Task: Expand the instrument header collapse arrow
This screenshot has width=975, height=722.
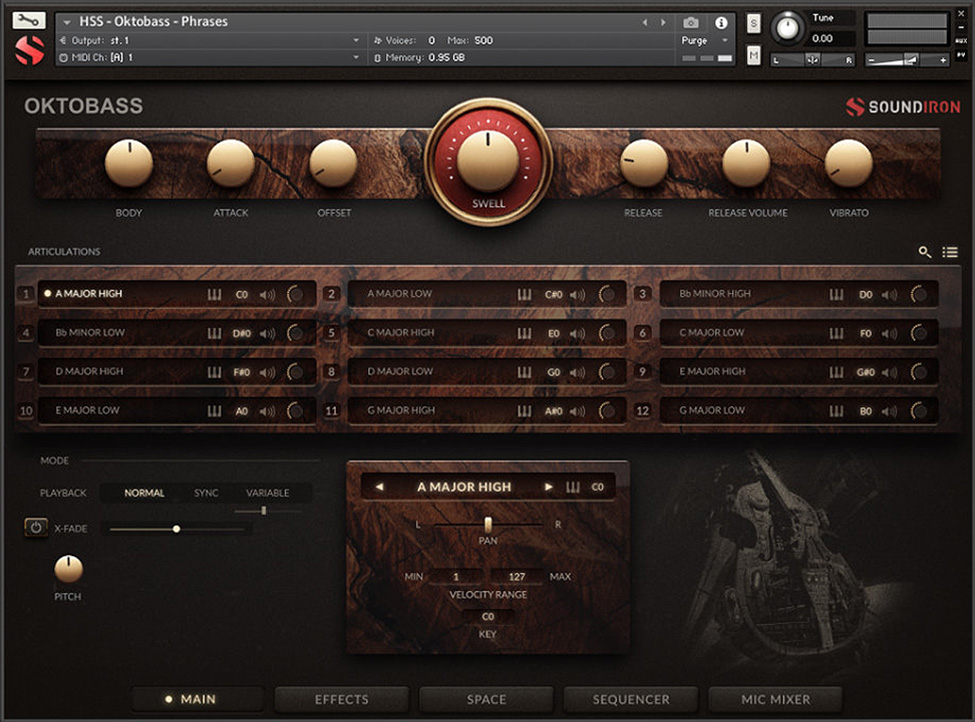Action: 67,22
